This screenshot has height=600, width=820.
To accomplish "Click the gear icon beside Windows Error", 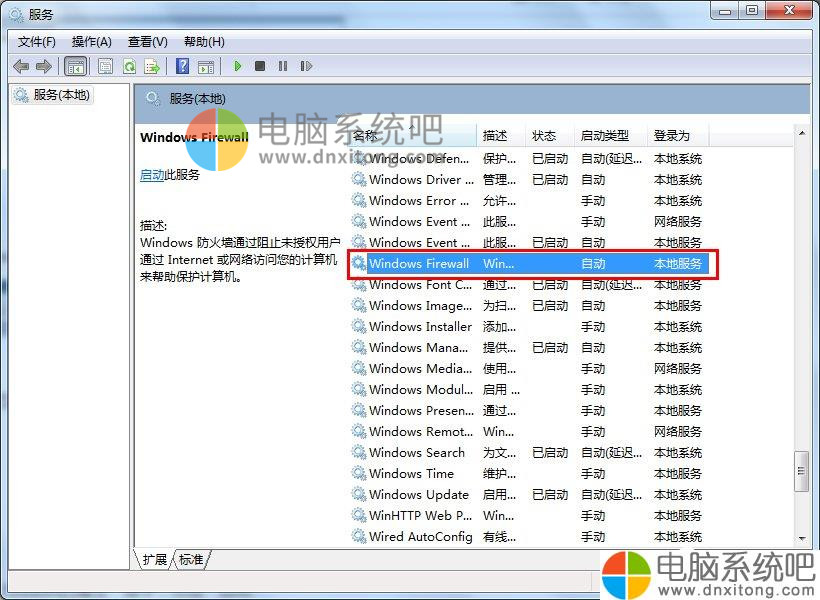I will pos(359,200).
